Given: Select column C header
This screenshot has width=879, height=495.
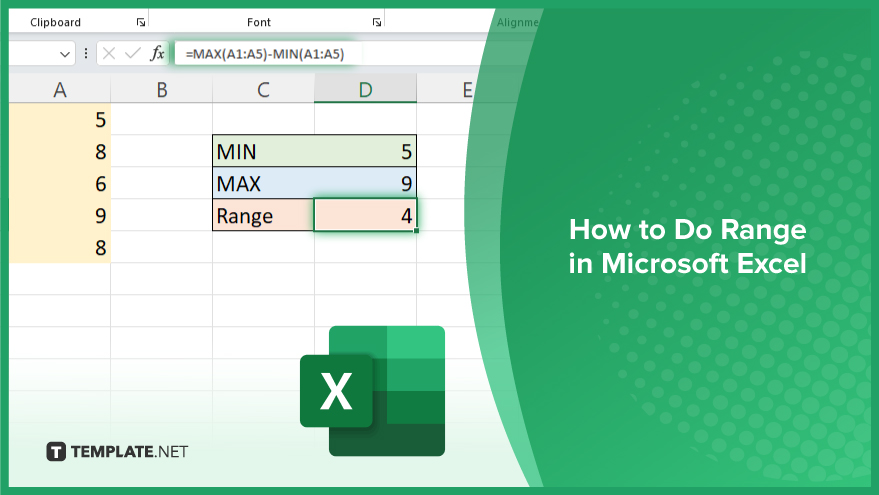Looking at the screenshot, I should pyautogui.click(x=263, y=90).
